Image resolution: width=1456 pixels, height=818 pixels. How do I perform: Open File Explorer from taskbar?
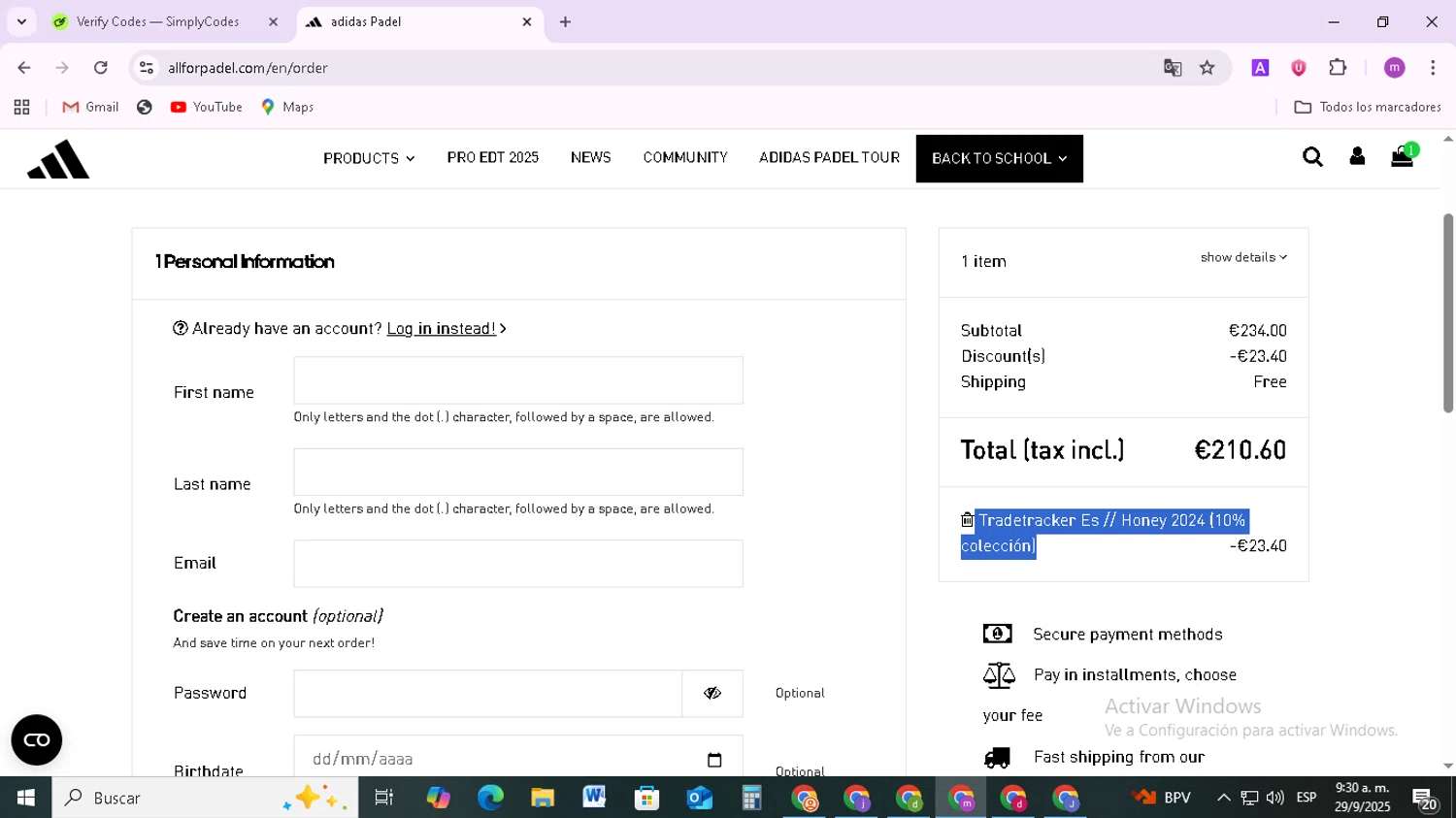(x=543, y=798)
